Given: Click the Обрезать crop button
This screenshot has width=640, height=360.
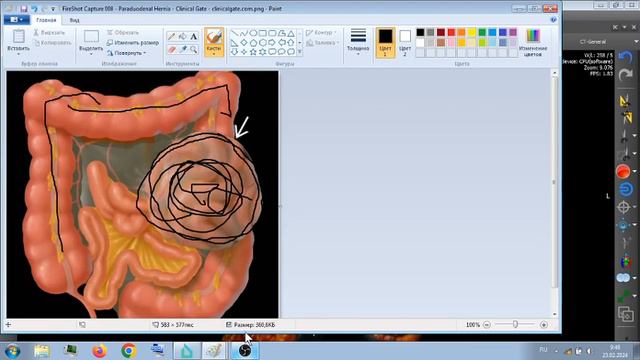Looking at the screenshot, I should point(123,32).
